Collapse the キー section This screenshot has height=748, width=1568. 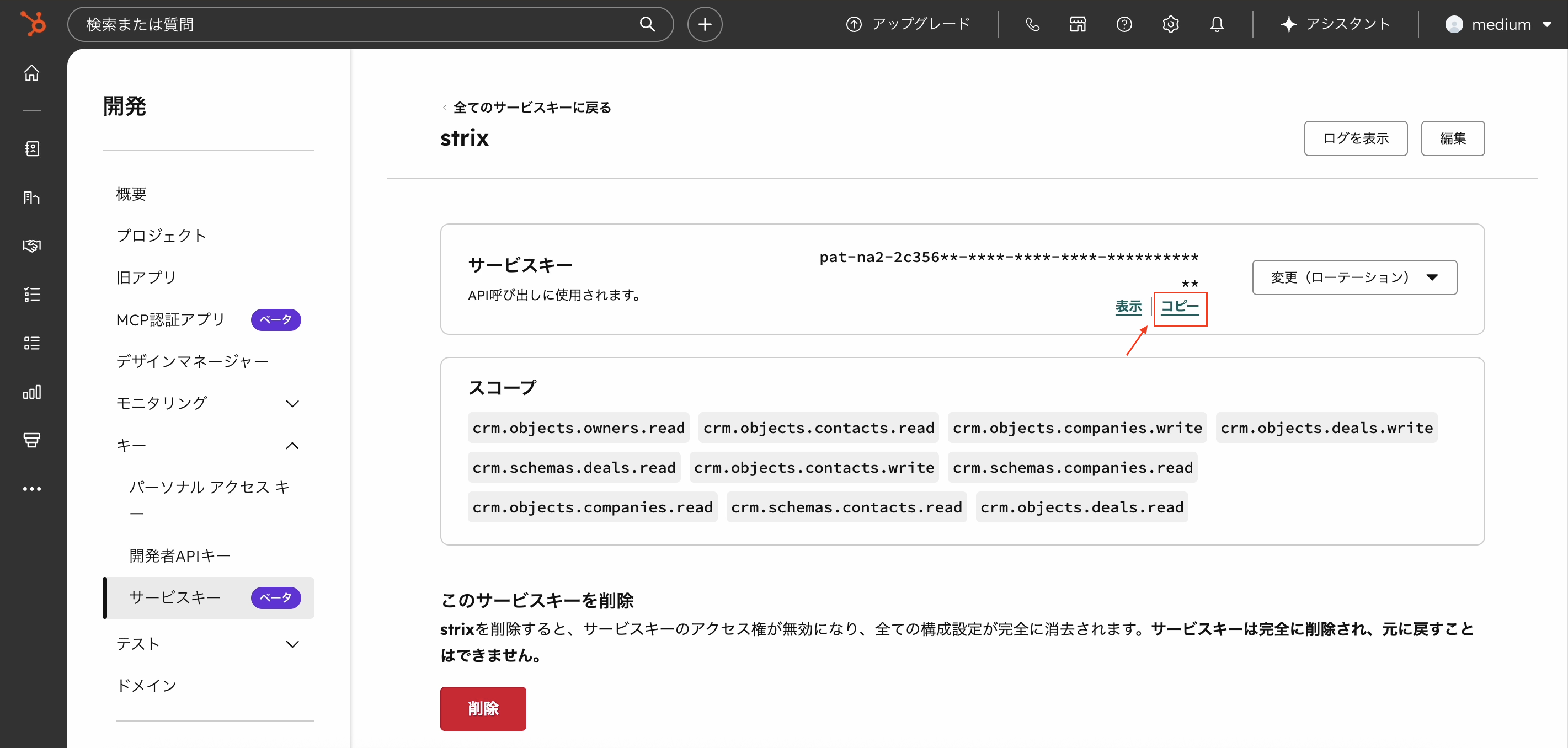[208, 445]
